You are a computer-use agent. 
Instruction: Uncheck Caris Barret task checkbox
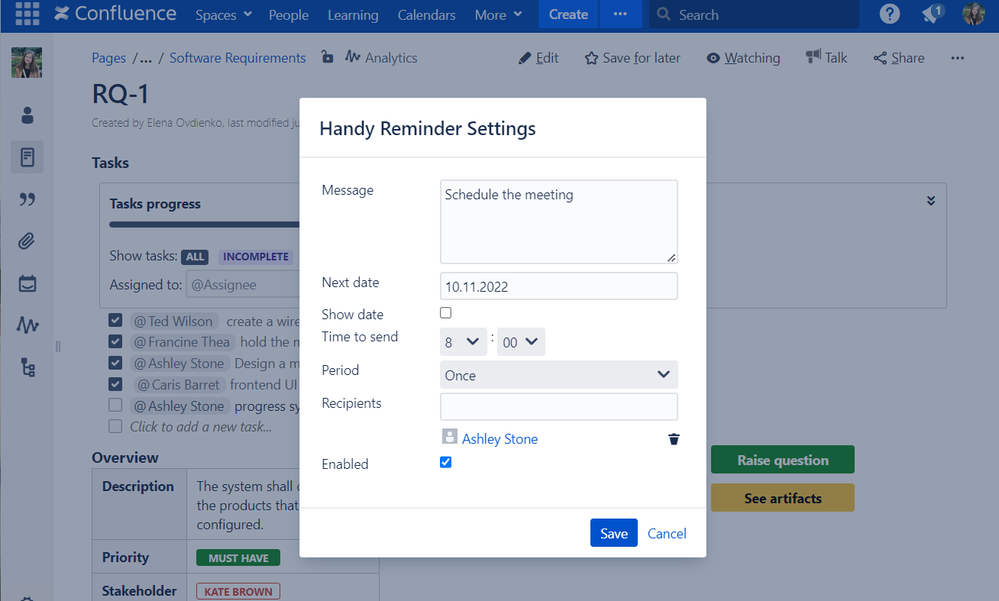[115, 384]
